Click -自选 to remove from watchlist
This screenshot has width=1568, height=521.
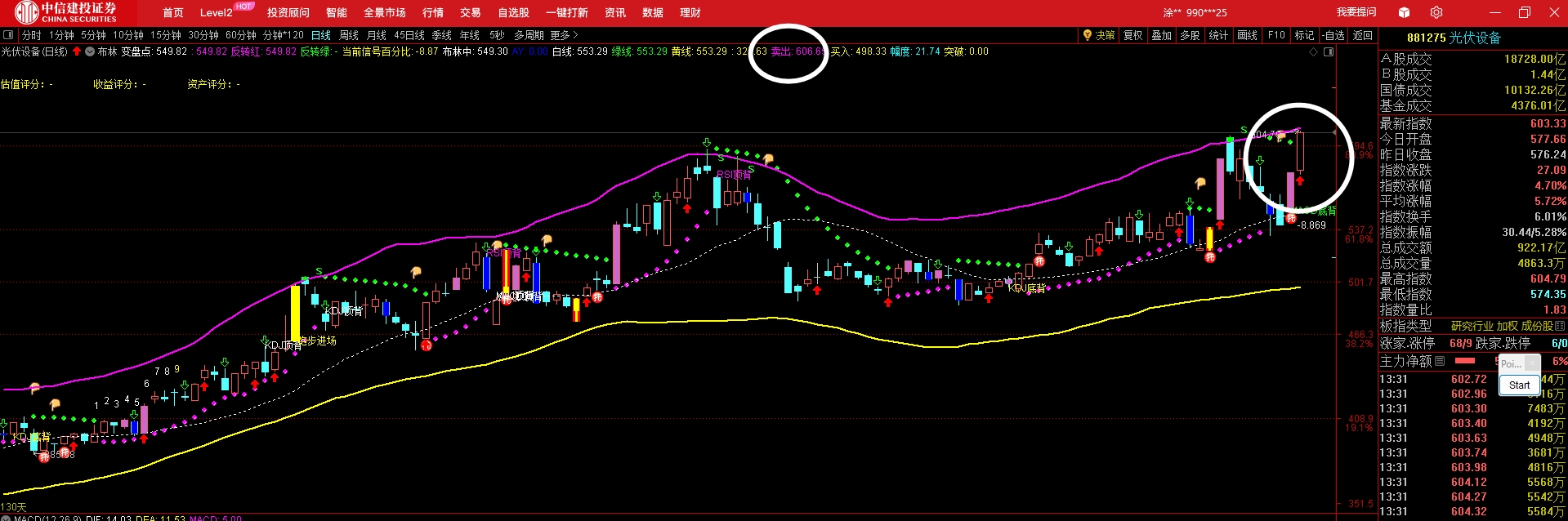(1333, 35)
